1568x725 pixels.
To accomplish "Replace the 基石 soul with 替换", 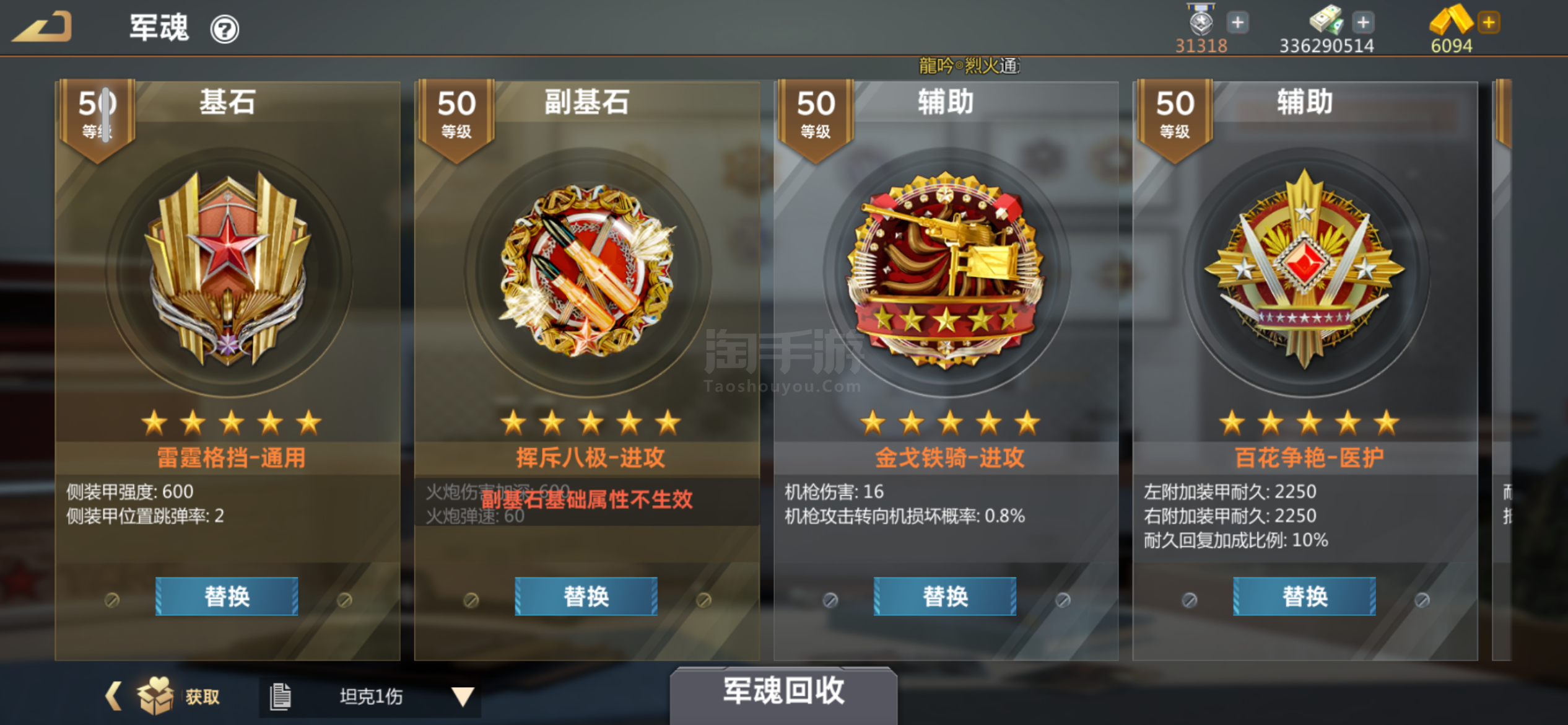I will coord(227,596).
